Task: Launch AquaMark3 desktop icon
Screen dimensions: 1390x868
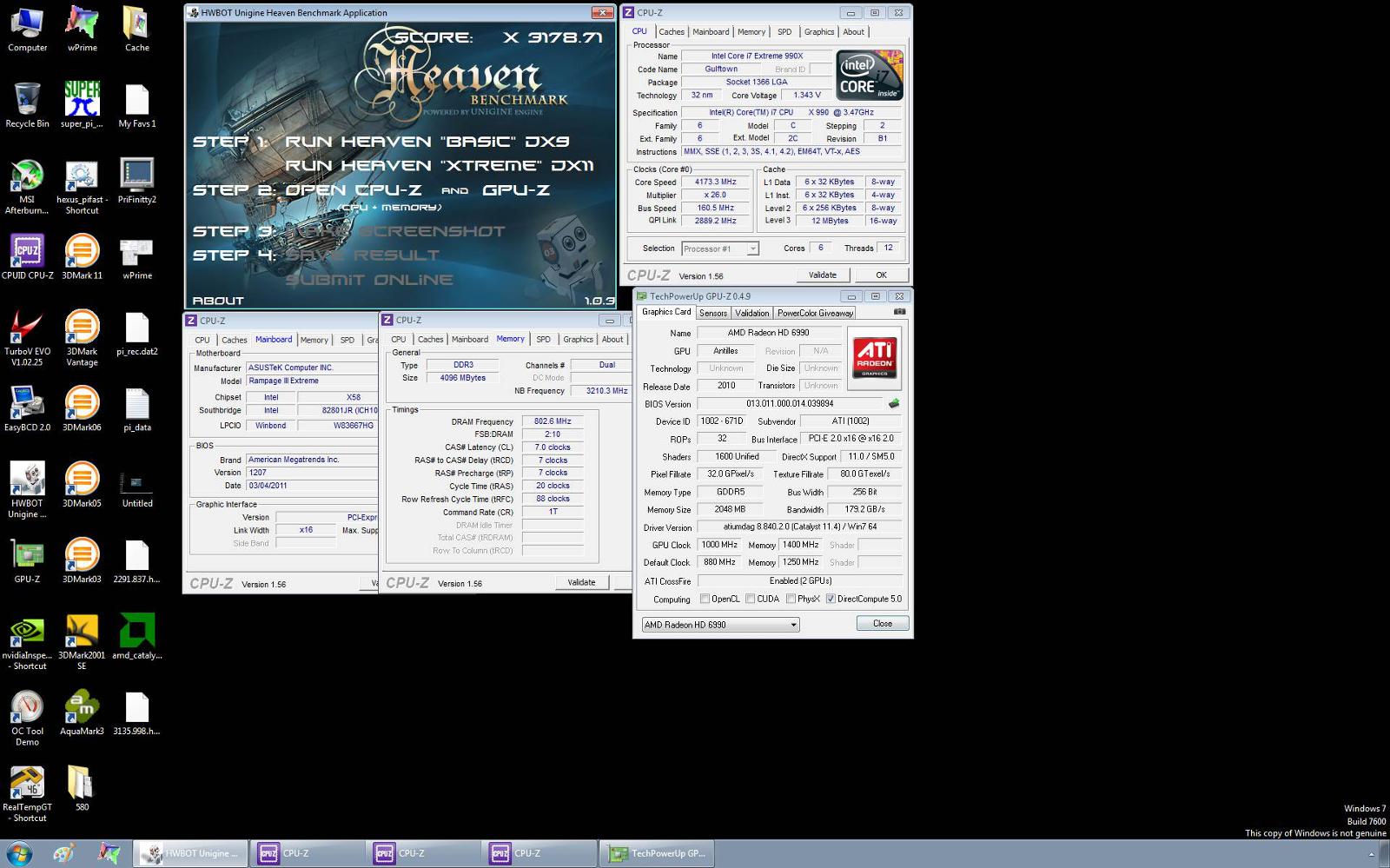Action: (82, 712)
